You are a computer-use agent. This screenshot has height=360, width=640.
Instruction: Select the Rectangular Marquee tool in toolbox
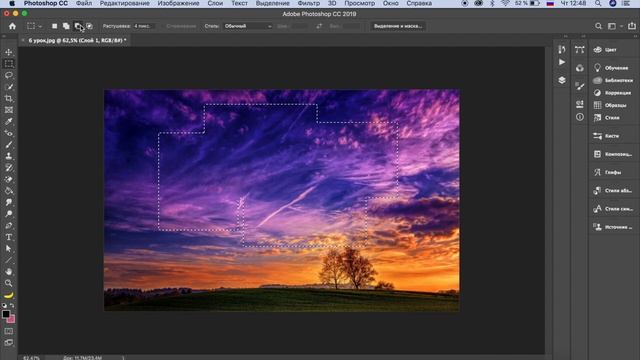tap(9, 64)
